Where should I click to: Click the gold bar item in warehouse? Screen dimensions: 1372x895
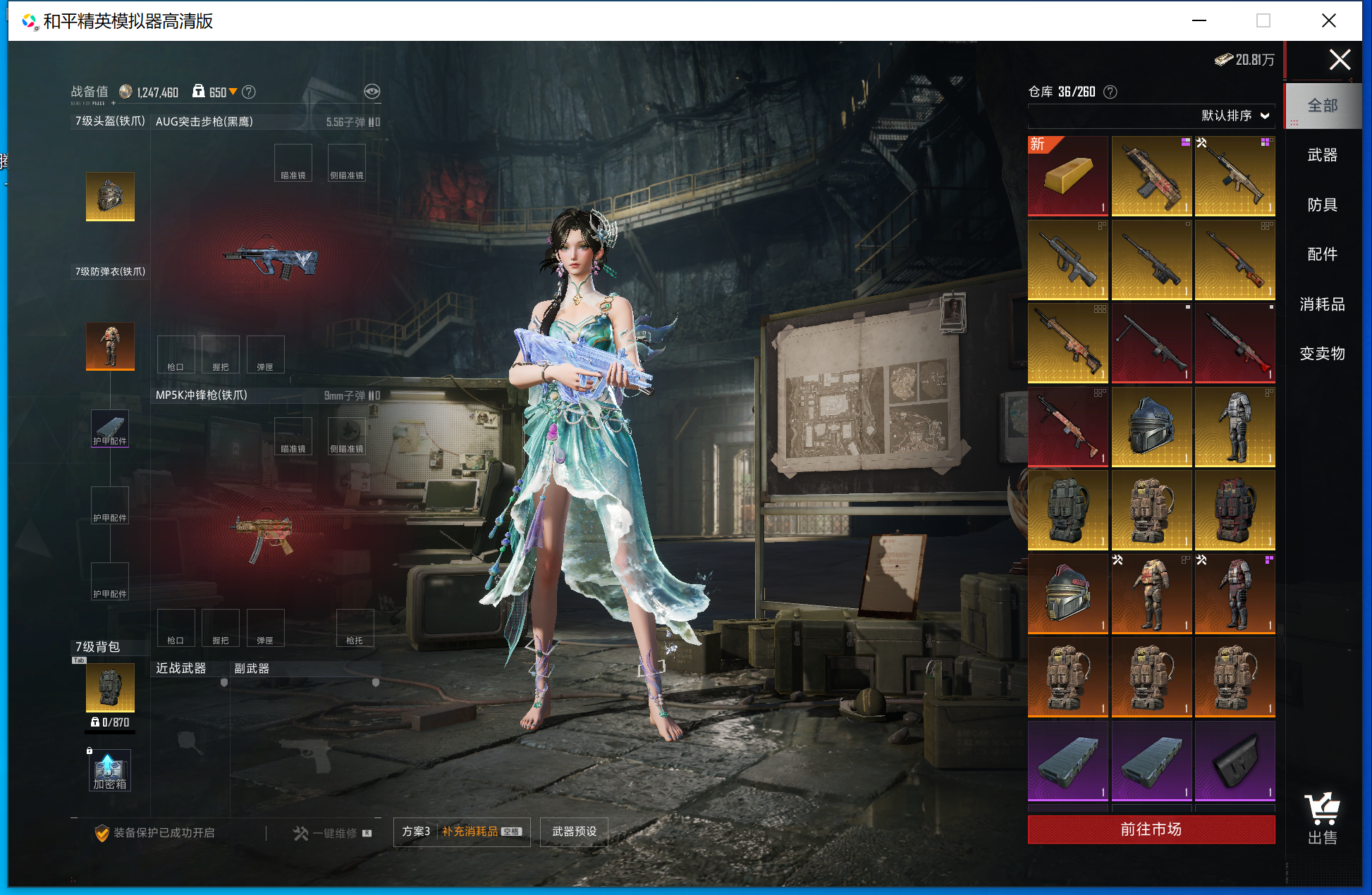point(1067,175)
